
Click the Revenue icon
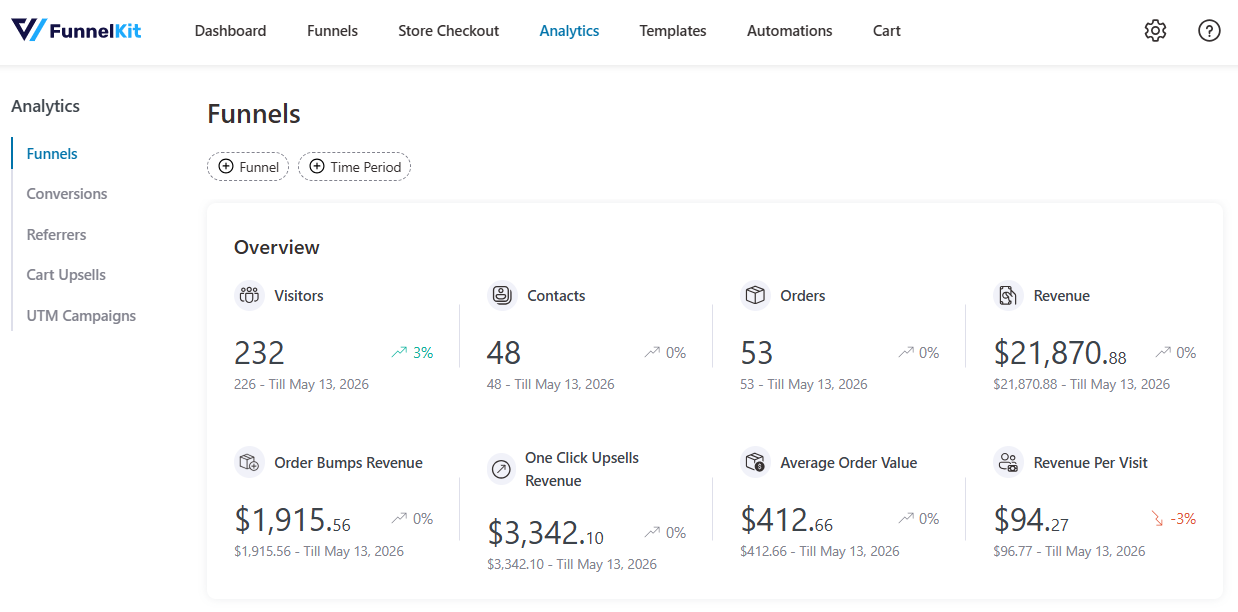(1008, 296)
